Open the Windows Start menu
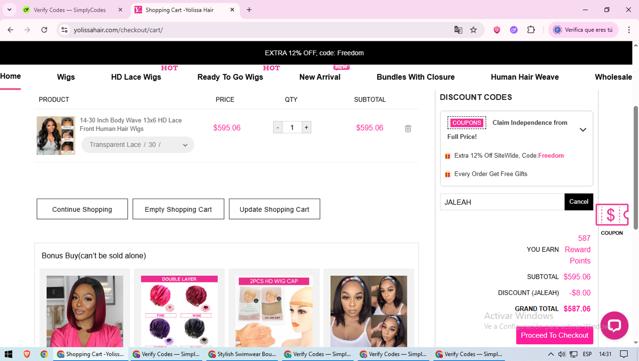 [8, 354]
